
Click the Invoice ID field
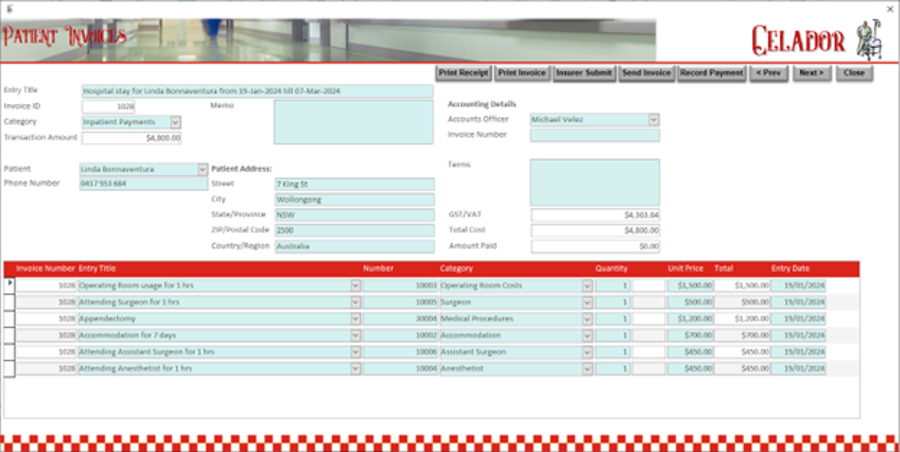[x=108, y=107]
